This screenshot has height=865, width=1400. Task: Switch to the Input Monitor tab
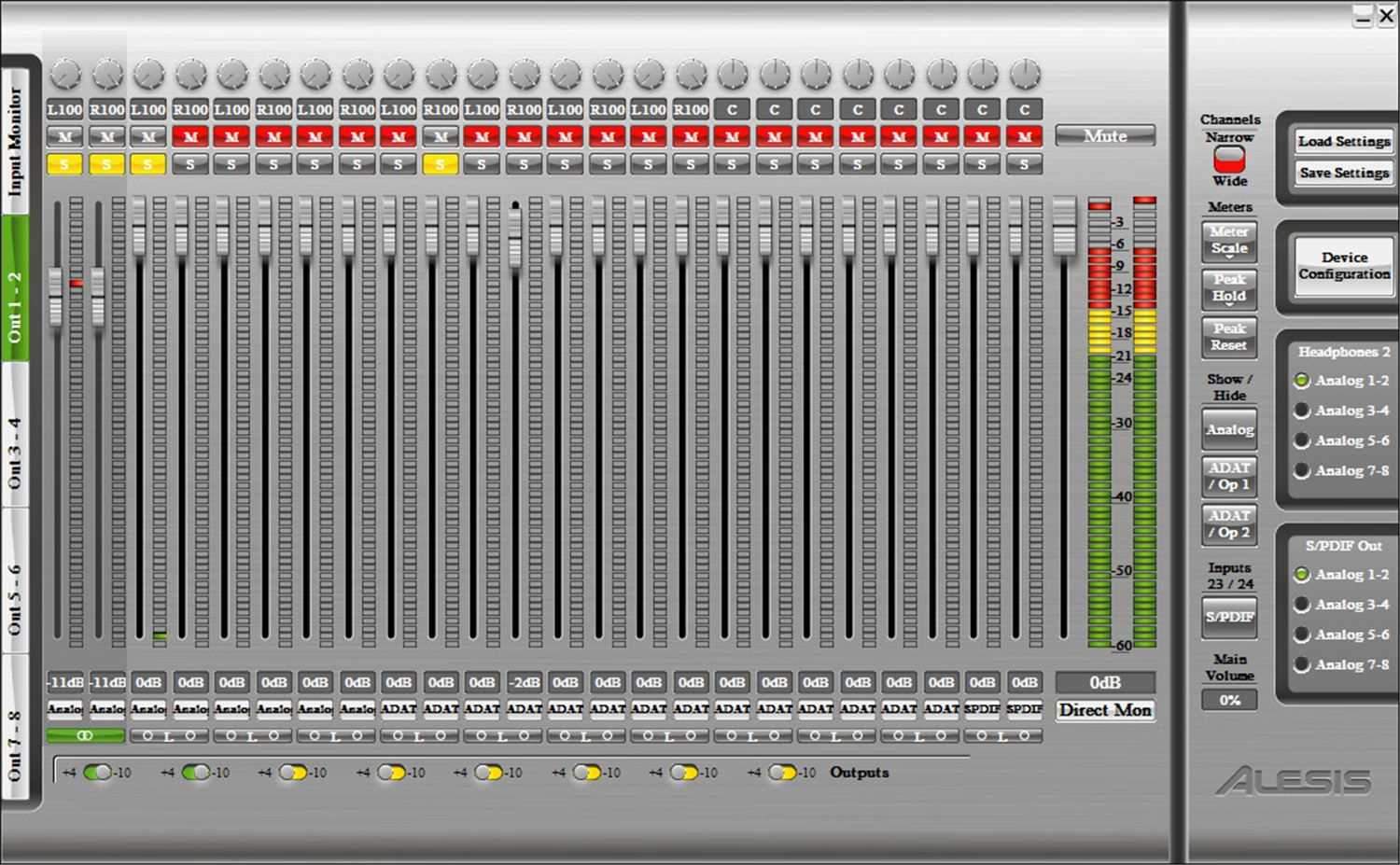15,140
